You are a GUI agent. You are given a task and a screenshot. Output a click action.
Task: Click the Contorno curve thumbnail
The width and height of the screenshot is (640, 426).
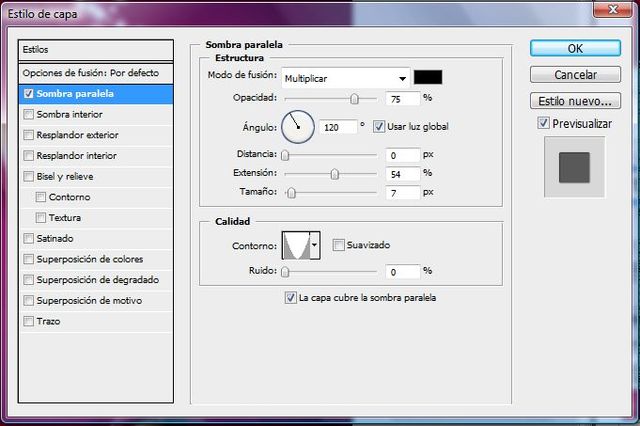click(x=296, y=245)
